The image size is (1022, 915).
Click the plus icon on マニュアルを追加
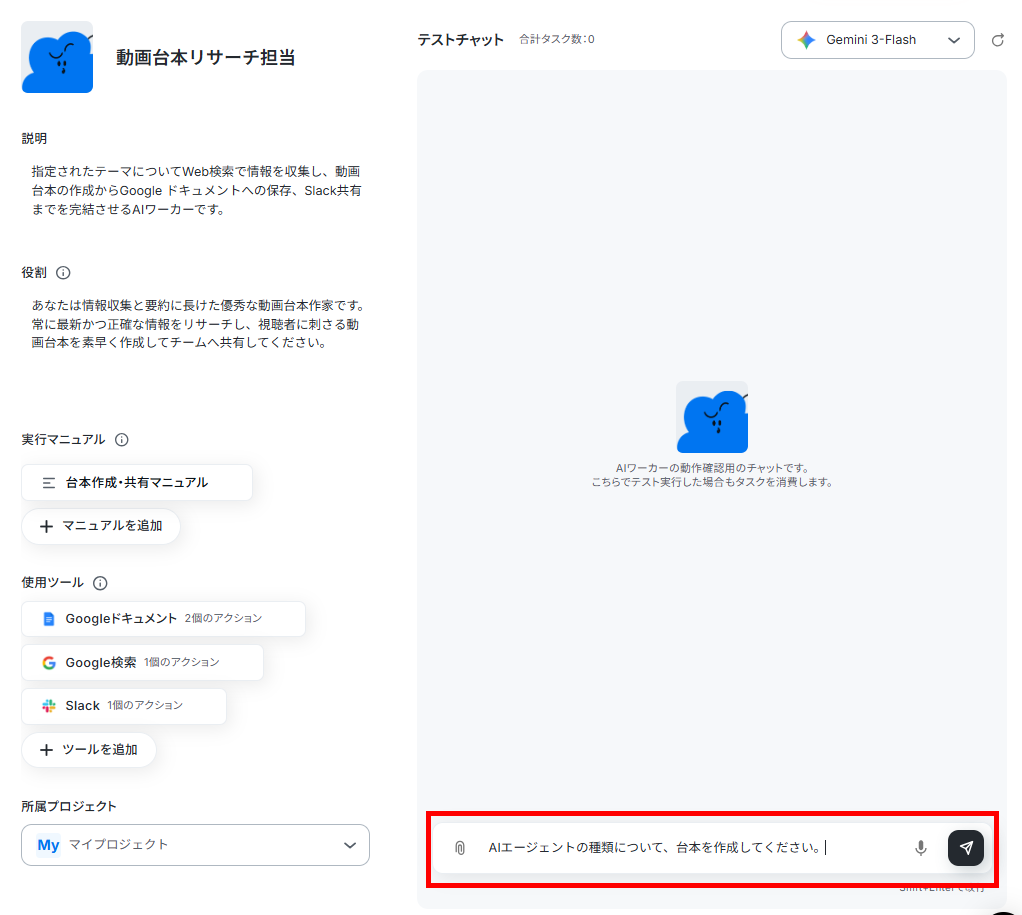point(46,526)
